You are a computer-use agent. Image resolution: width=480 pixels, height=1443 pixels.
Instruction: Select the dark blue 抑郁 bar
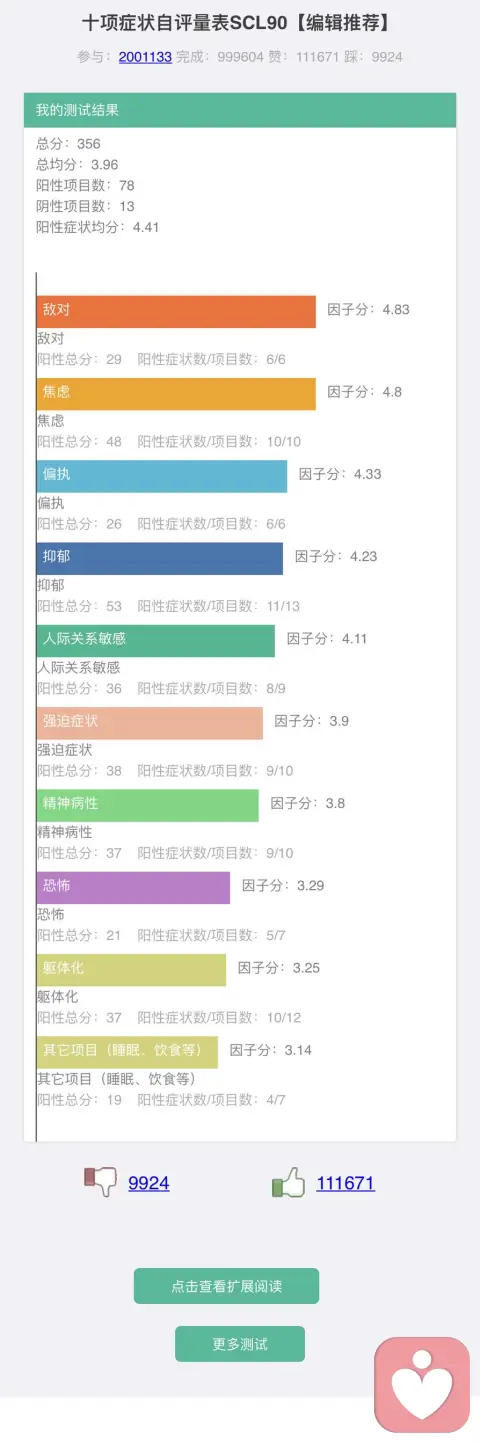click(160, 558)
